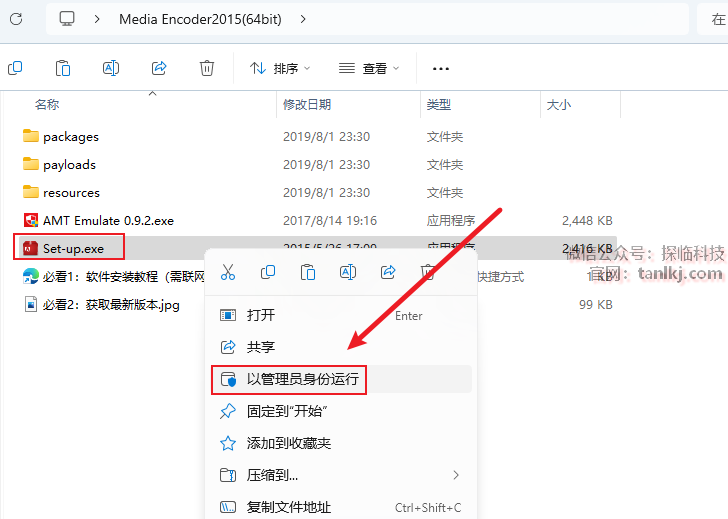Click the refresh icon in address bar

(x=16, y=19)
